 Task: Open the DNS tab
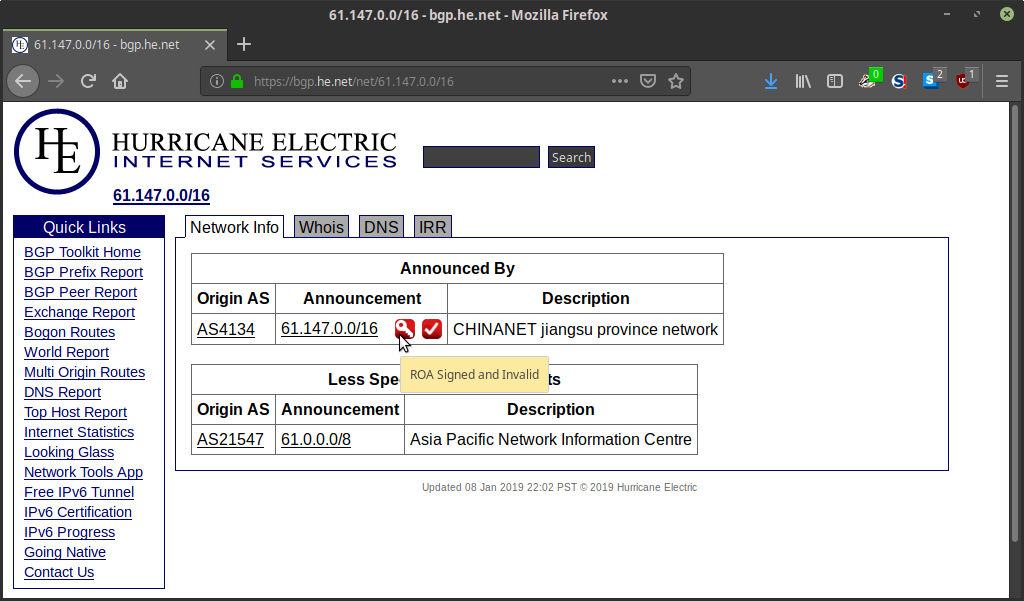point(381,227)
